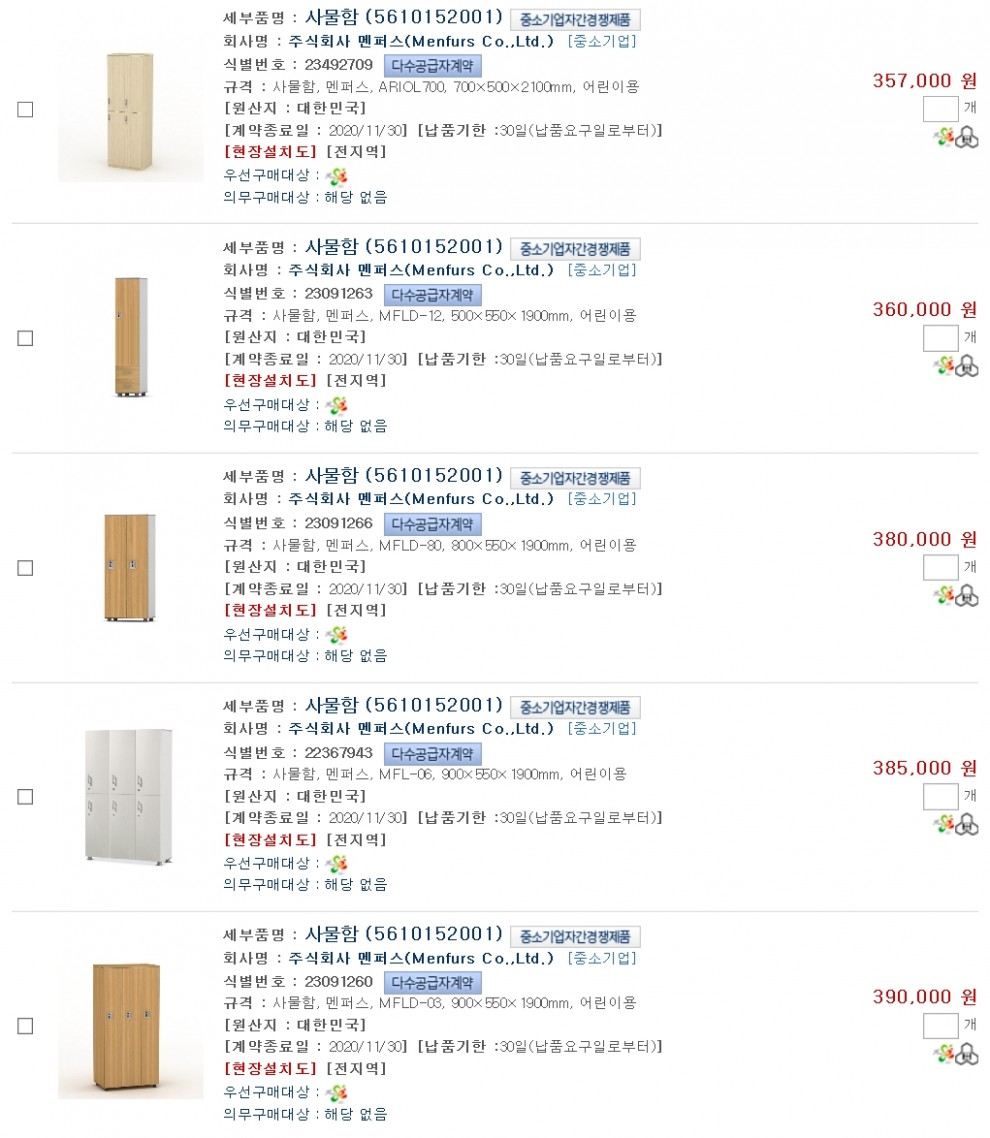The height and width of the screenshot is (1138, 990).
Task: Select the checkbox for the MFLD-80 locker
Action: point(25,568)
